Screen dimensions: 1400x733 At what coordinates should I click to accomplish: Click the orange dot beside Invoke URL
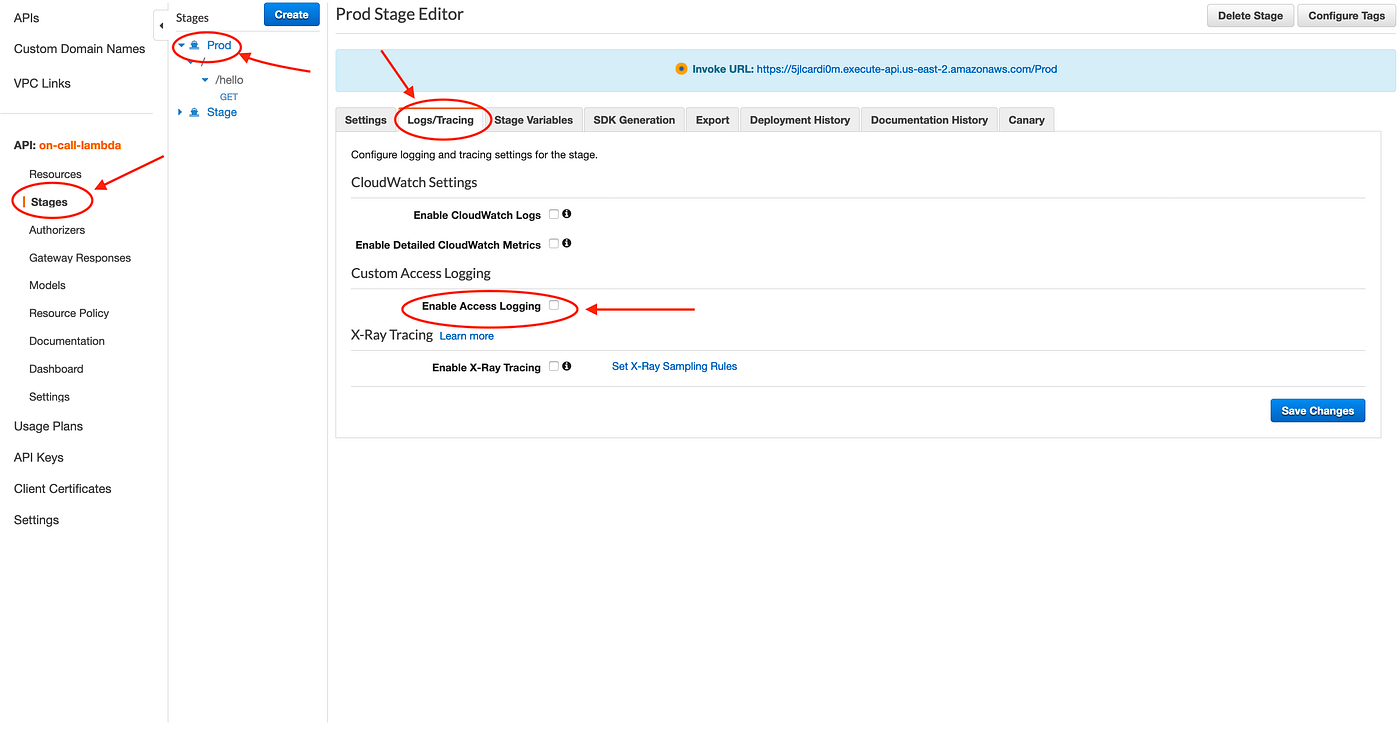(x=681, y=69)
